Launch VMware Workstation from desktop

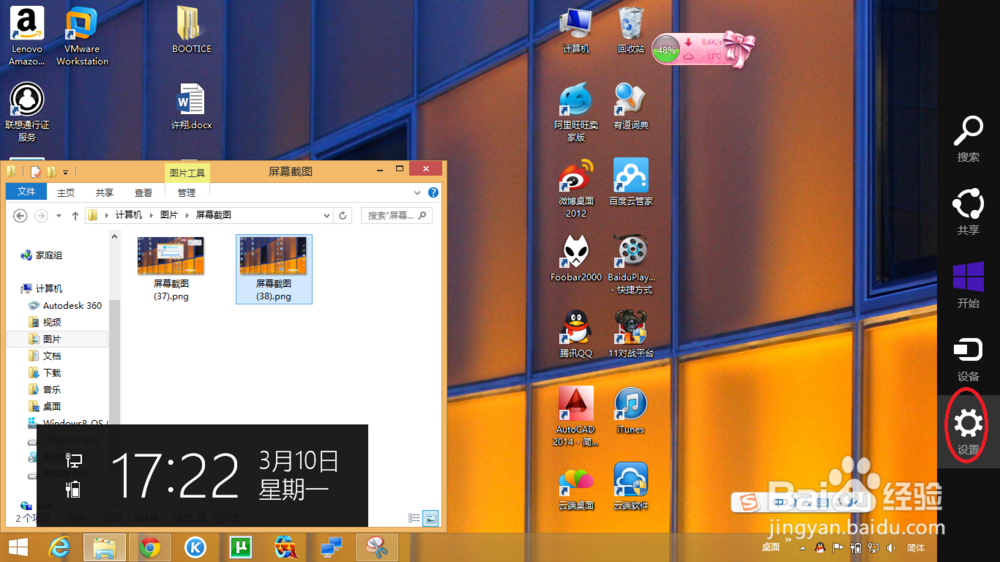82,36
